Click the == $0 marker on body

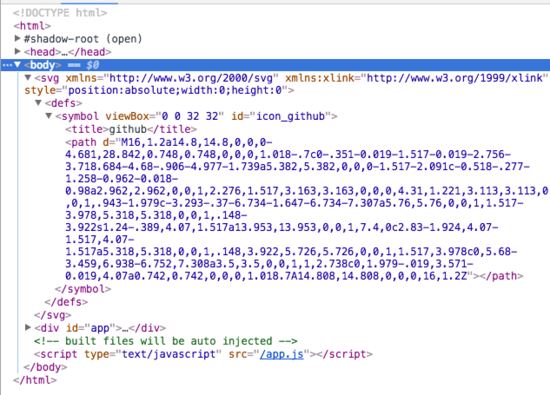83,65
